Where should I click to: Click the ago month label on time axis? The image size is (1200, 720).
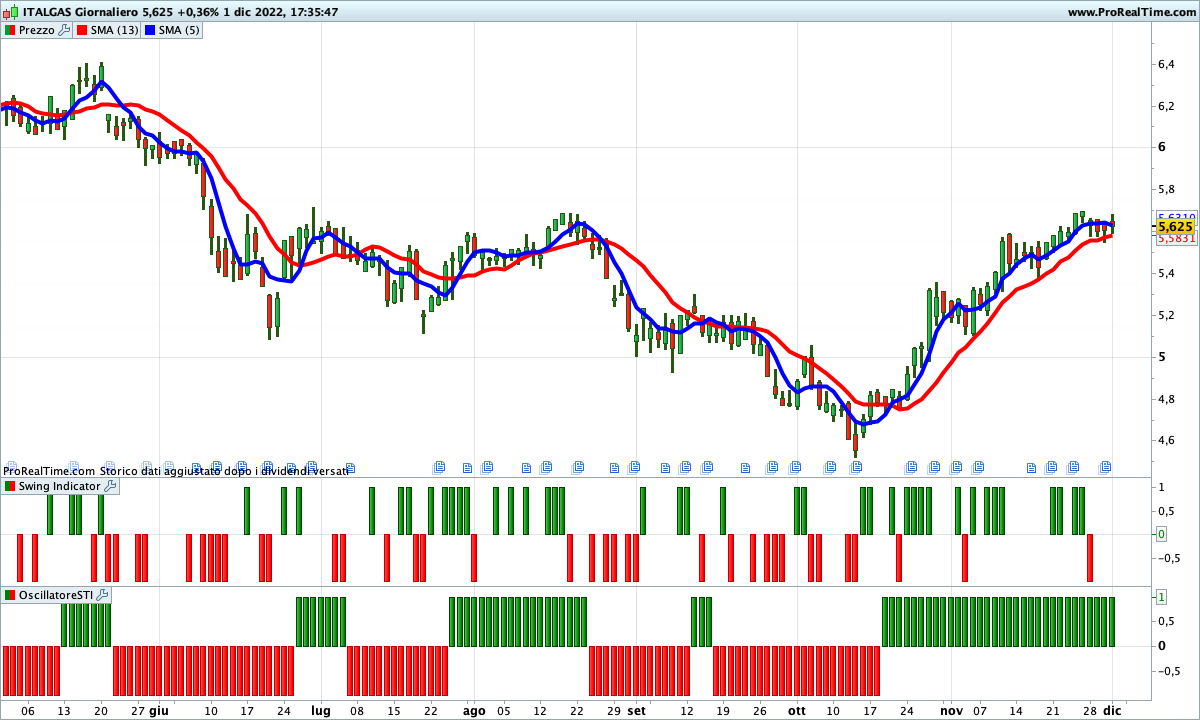[474, 711]
